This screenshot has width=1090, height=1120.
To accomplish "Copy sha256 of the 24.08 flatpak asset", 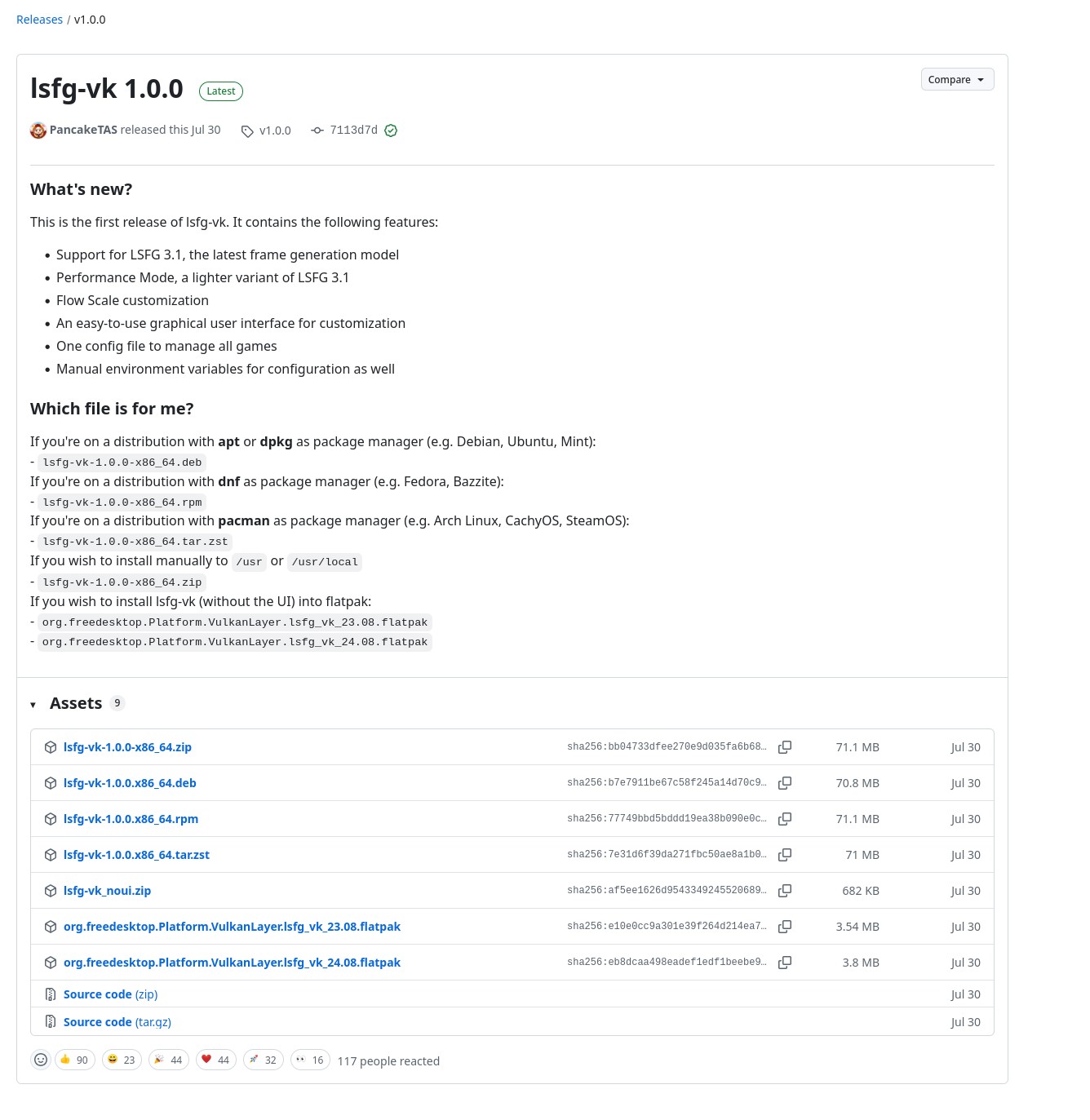I will pos(785,963).
